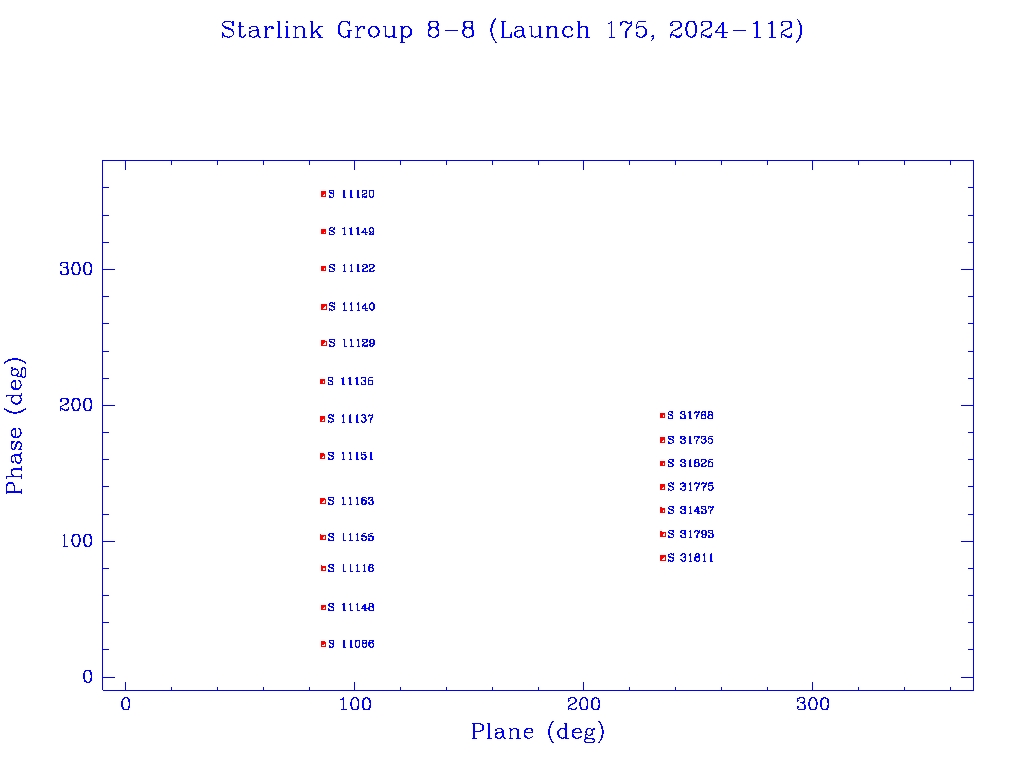Viewport: 1024px width, 768px height.
Task: Click the red data point for S 11148
Action: pos(323,607)
